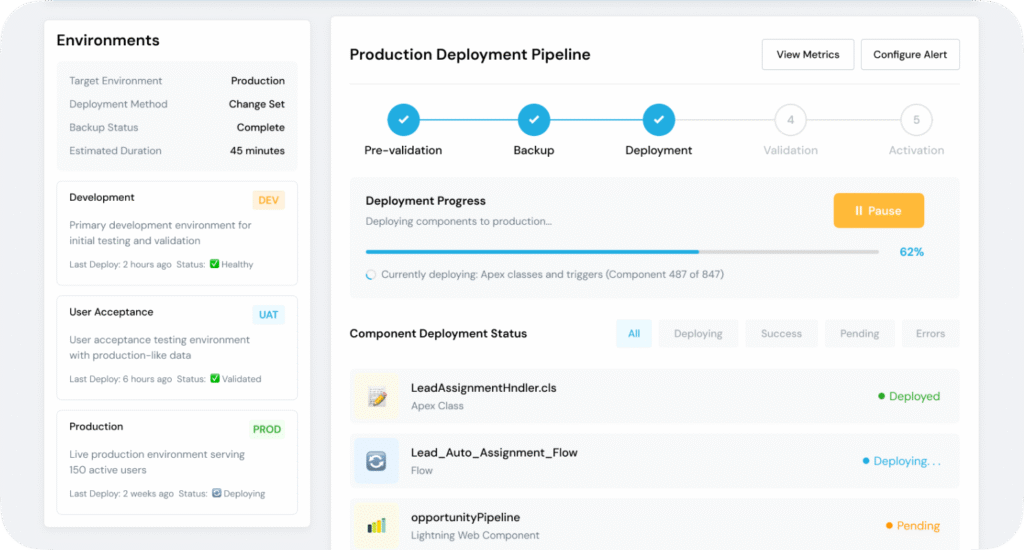Click the green Validated status icon
The width and height of the screenshot is (1024, 550).
215,379
